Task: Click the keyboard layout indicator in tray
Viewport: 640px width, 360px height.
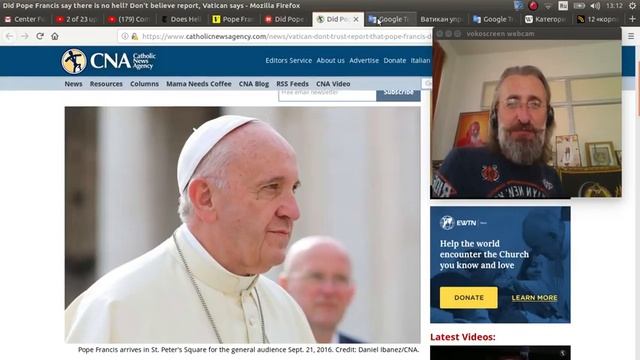Action: pos(563,6)
